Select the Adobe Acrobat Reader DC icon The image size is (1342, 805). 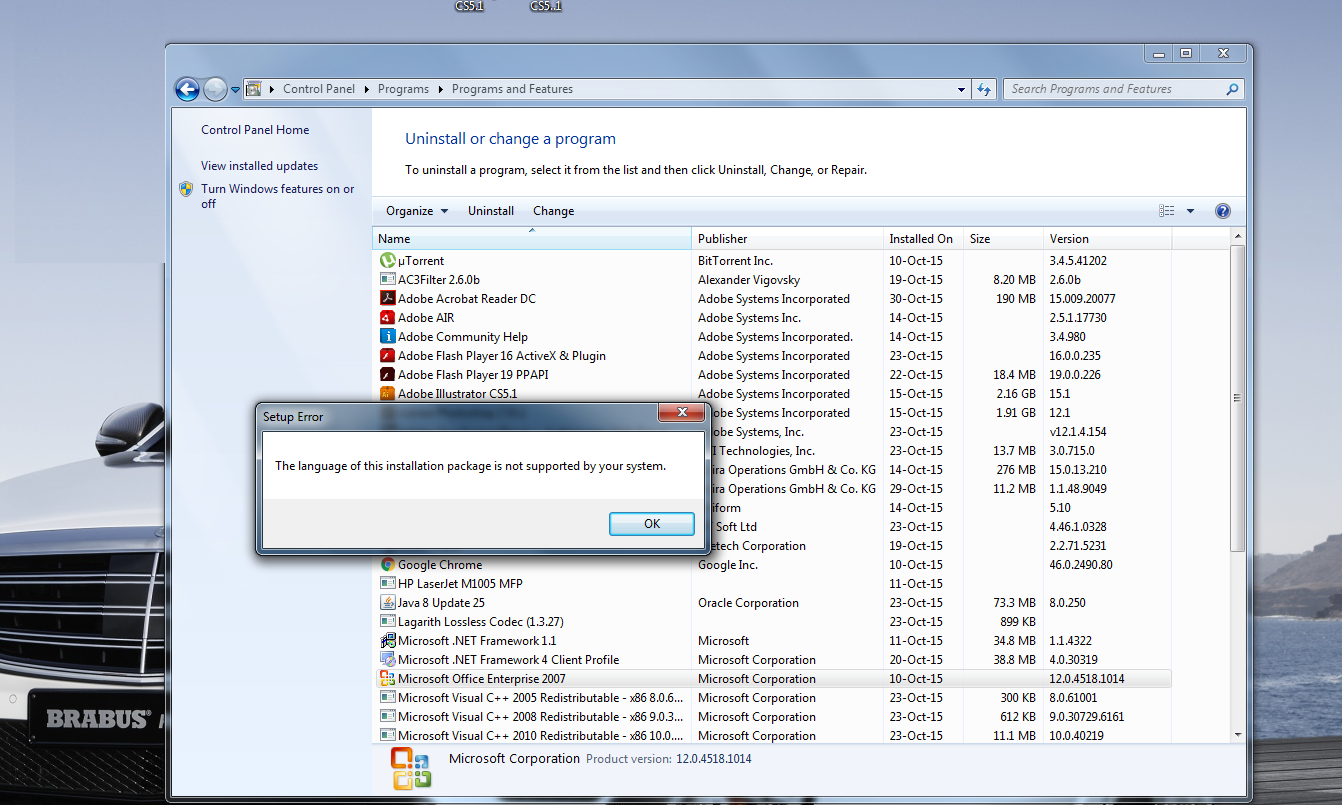tap(388, 299)
